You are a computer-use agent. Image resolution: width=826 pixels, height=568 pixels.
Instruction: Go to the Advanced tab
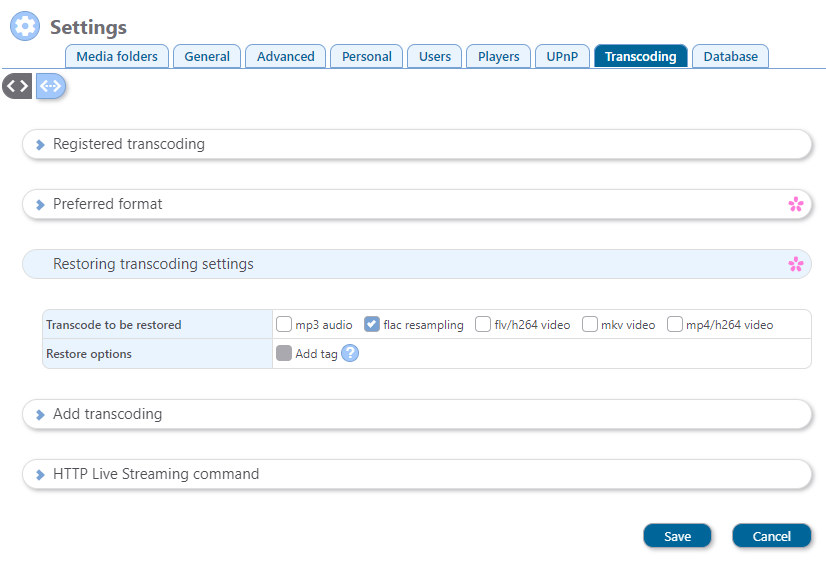click(286, 56)
